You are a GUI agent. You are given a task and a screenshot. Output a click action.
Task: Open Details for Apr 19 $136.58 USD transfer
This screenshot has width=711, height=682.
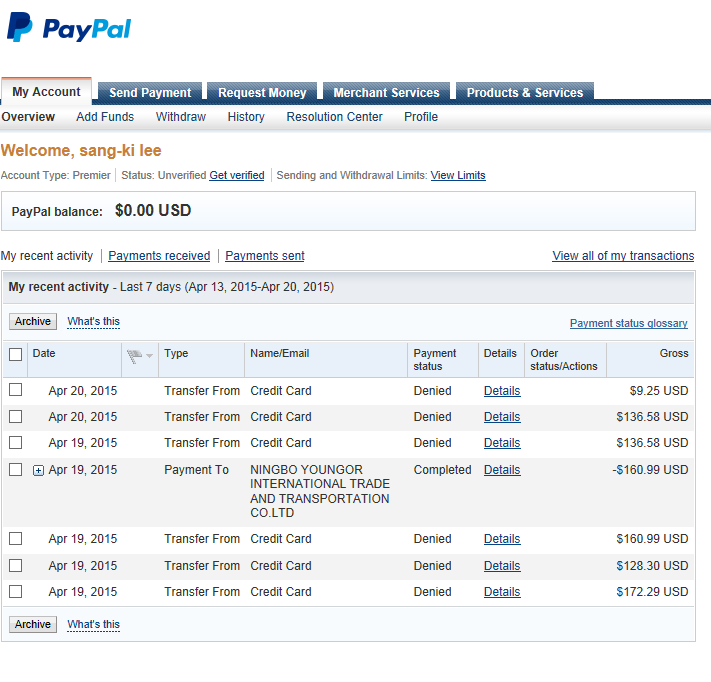[502, 443]
